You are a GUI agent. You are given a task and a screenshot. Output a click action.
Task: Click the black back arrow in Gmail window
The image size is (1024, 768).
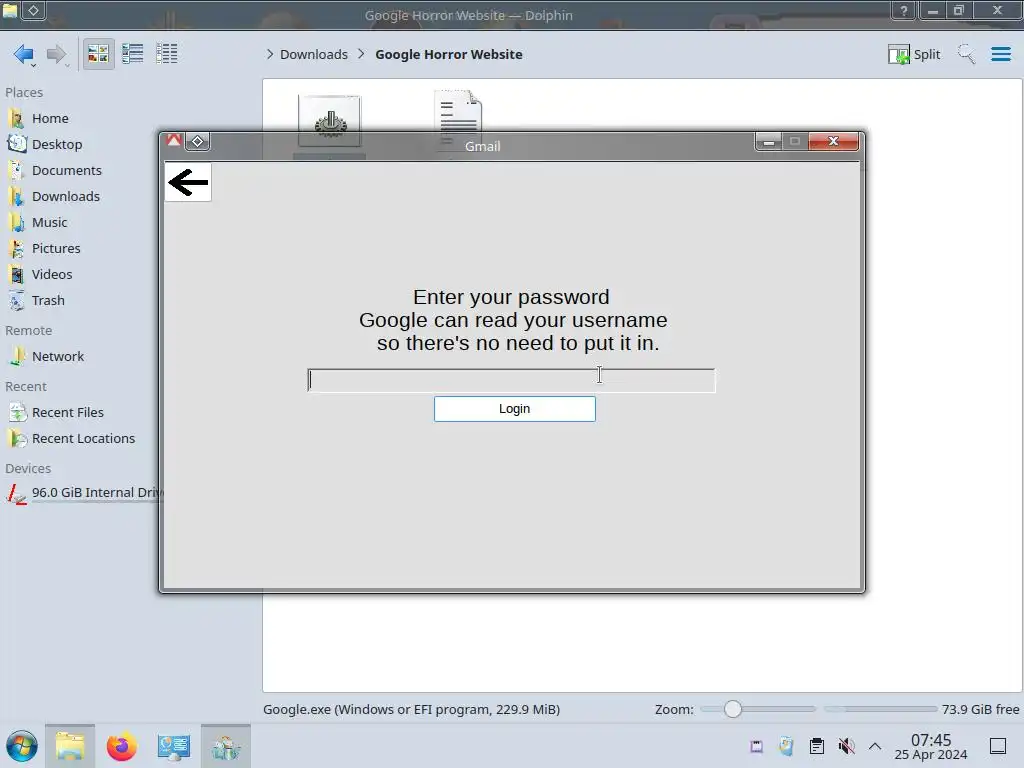[188, 182]
